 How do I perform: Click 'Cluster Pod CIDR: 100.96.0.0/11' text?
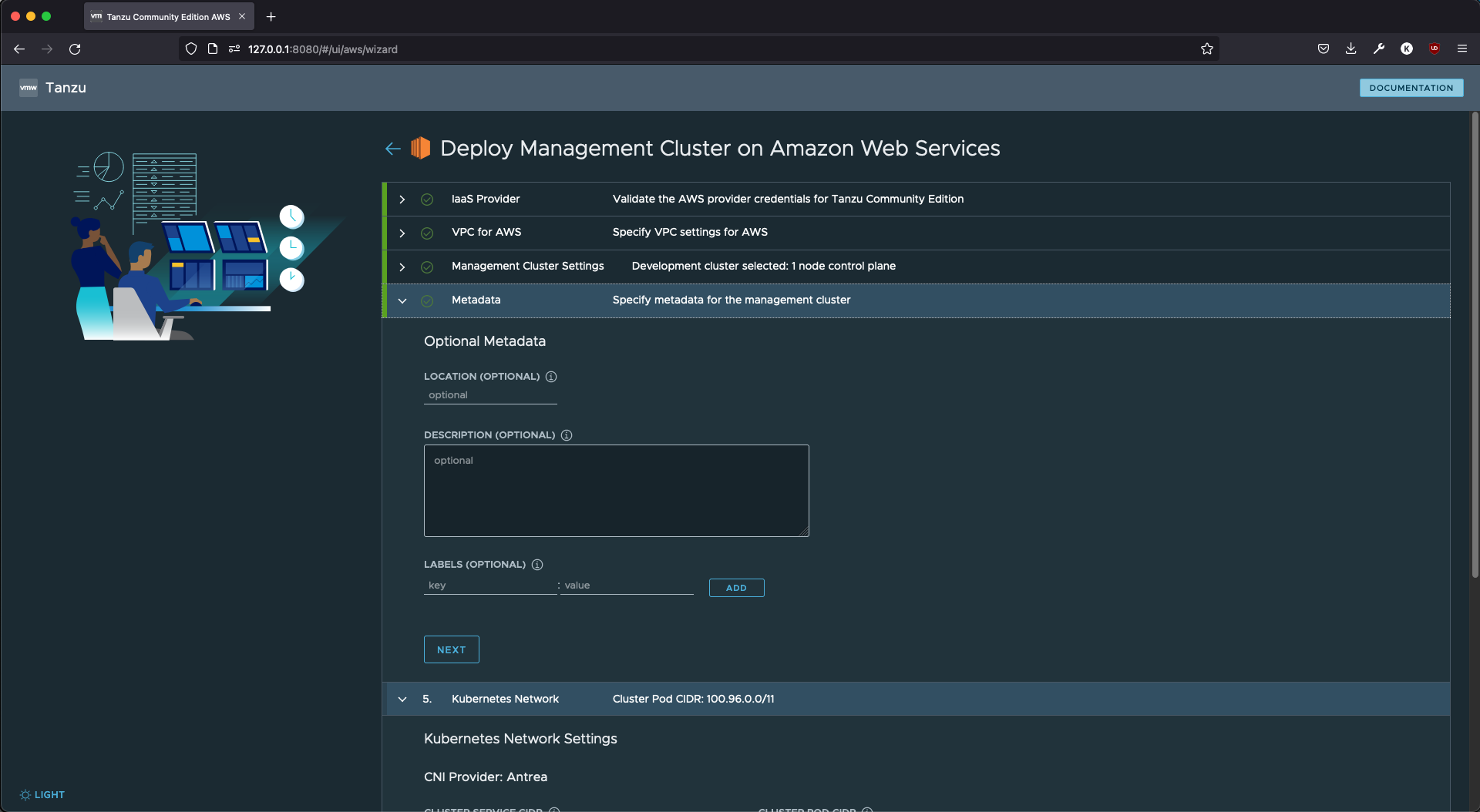693,699
